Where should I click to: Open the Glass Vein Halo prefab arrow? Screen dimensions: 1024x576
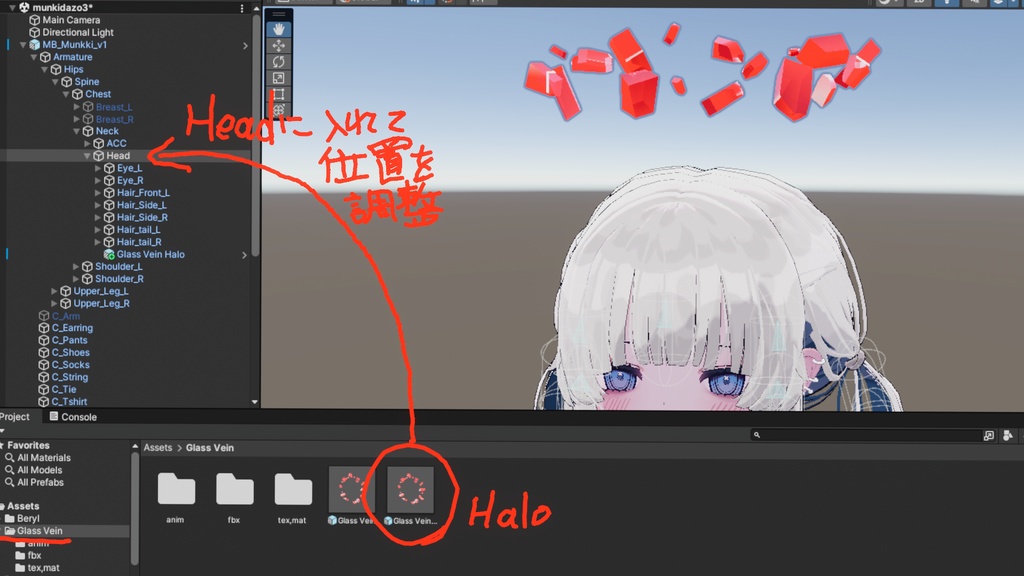[245, 255]
